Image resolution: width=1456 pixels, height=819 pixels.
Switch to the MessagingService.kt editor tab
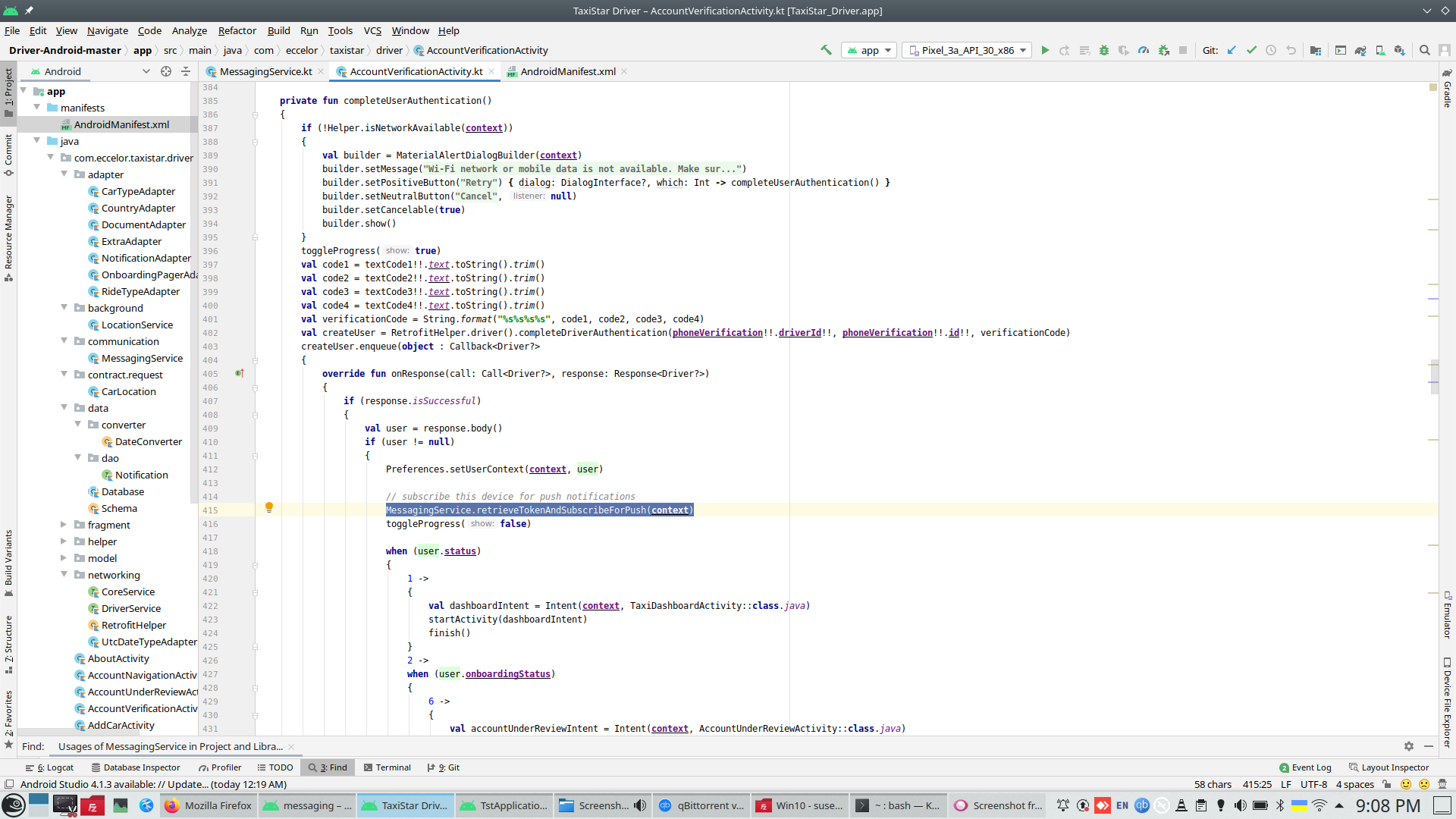tap(265, 71)
